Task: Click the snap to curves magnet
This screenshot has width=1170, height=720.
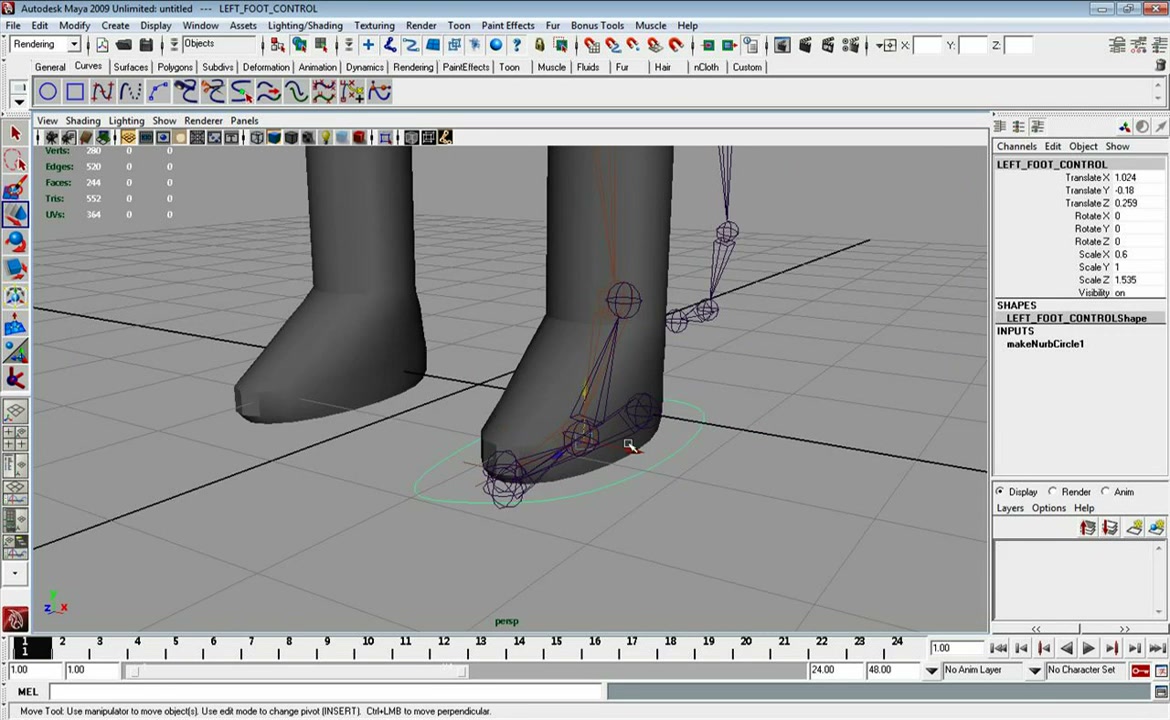Action: pyautogui.click(x=613, y=45)
